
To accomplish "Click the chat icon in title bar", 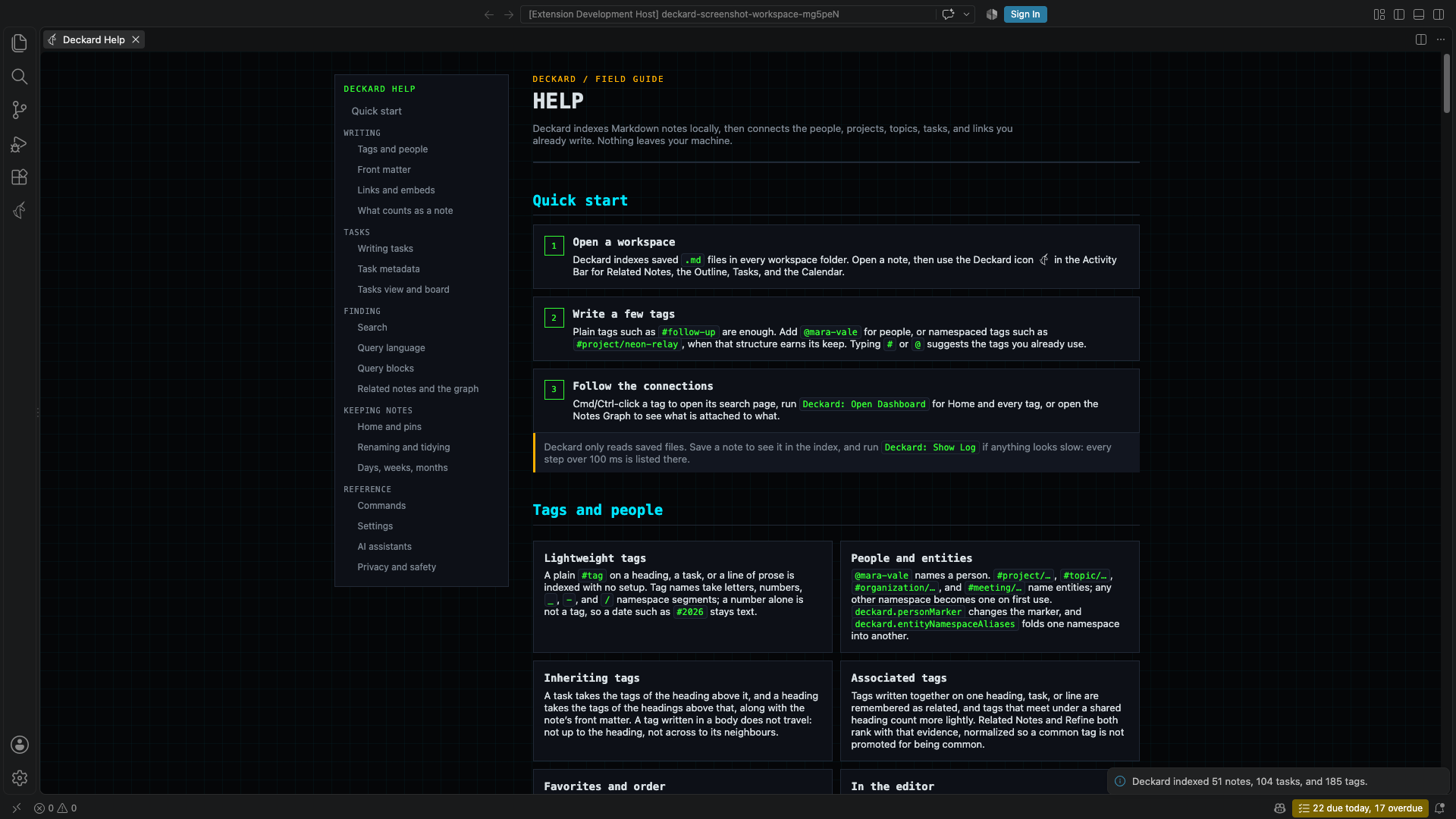I will 948,14.
